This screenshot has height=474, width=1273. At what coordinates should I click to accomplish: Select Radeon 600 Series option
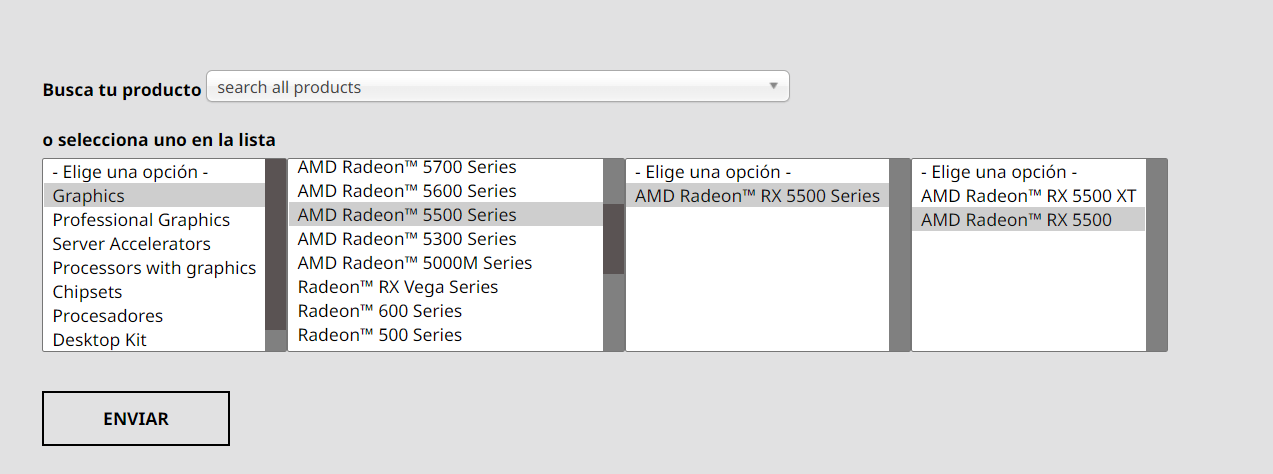[379, 311]
